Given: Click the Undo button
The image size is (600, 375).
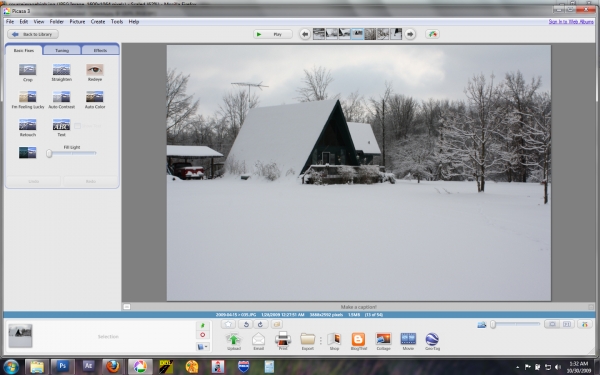Looking at the screenshot, I should point(33,181).
